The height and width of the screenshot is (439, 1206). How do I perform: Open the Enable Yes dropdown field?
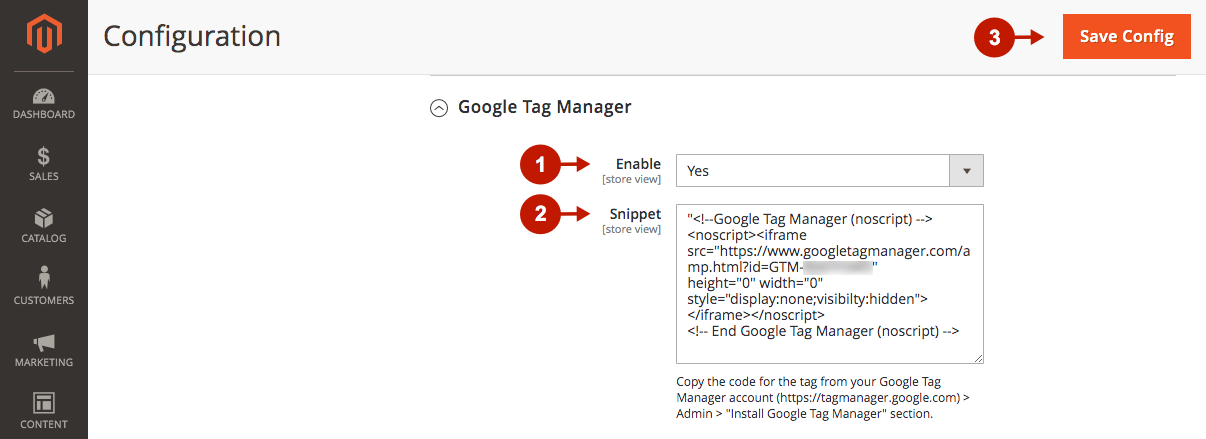(x=812, y=171)
